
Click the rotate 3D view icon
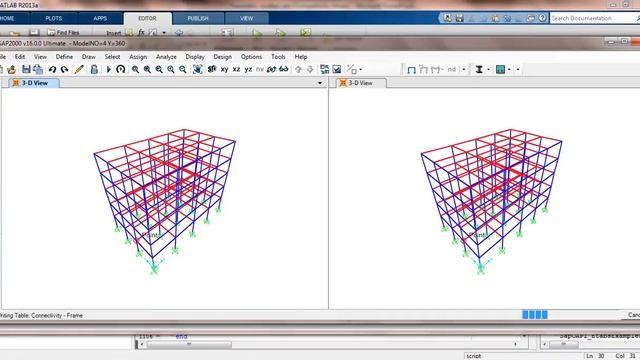pyautogui.click(x=271, y=69)
